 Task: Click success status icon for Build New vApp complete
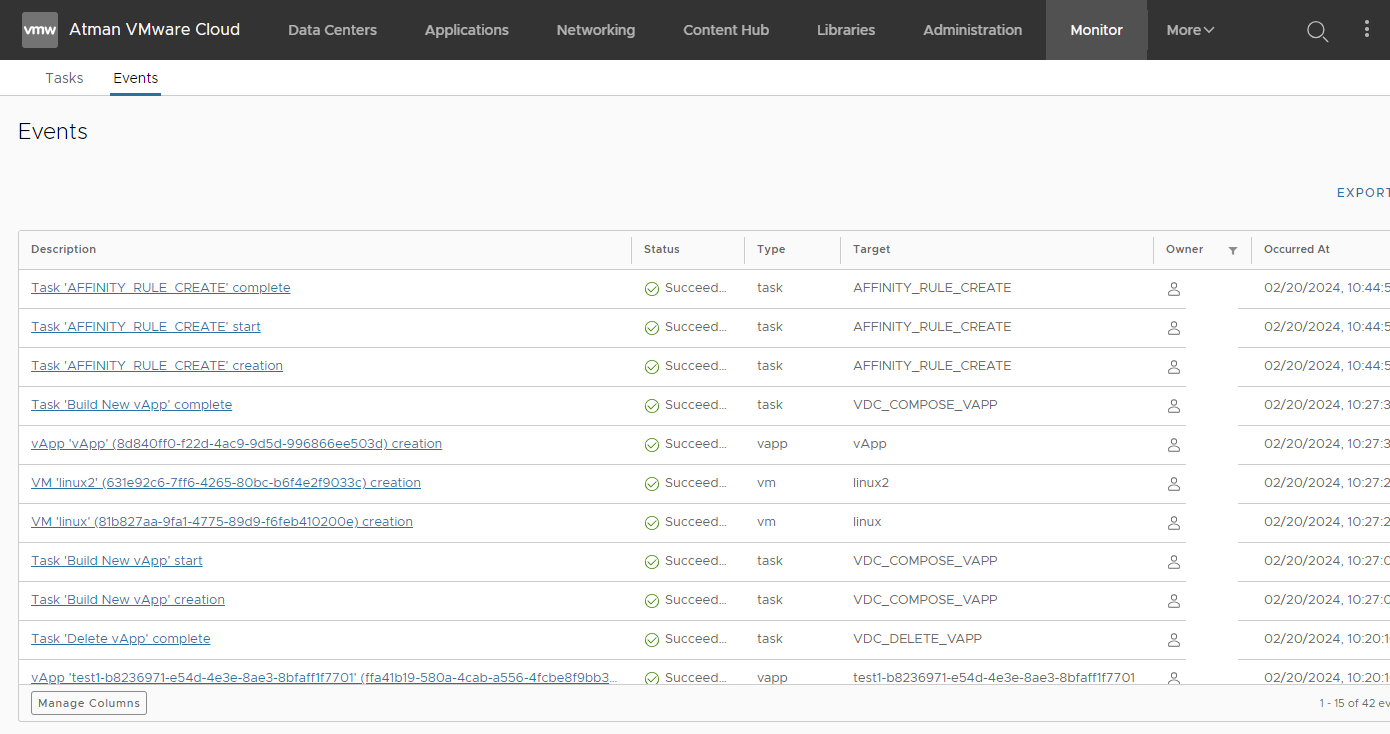click(x=652, y=406)
